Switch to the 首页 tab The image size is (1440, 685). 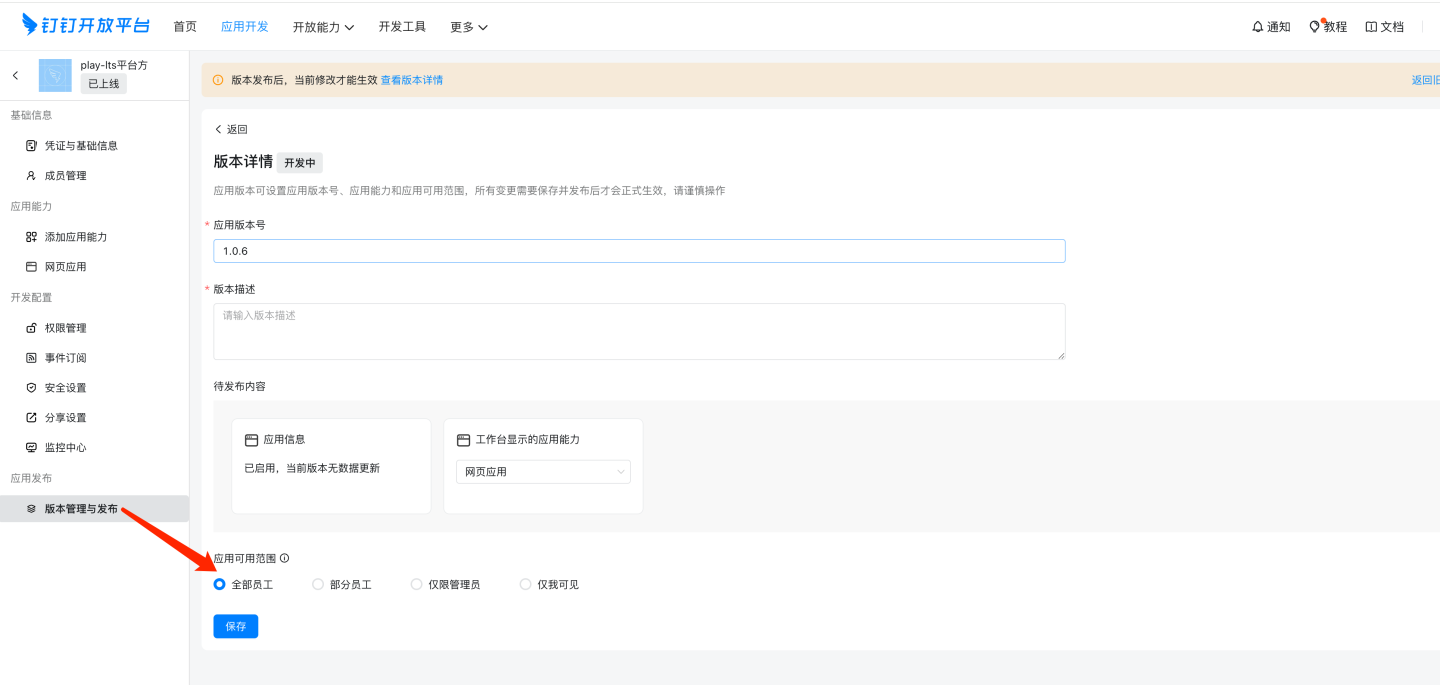(185, 27)
